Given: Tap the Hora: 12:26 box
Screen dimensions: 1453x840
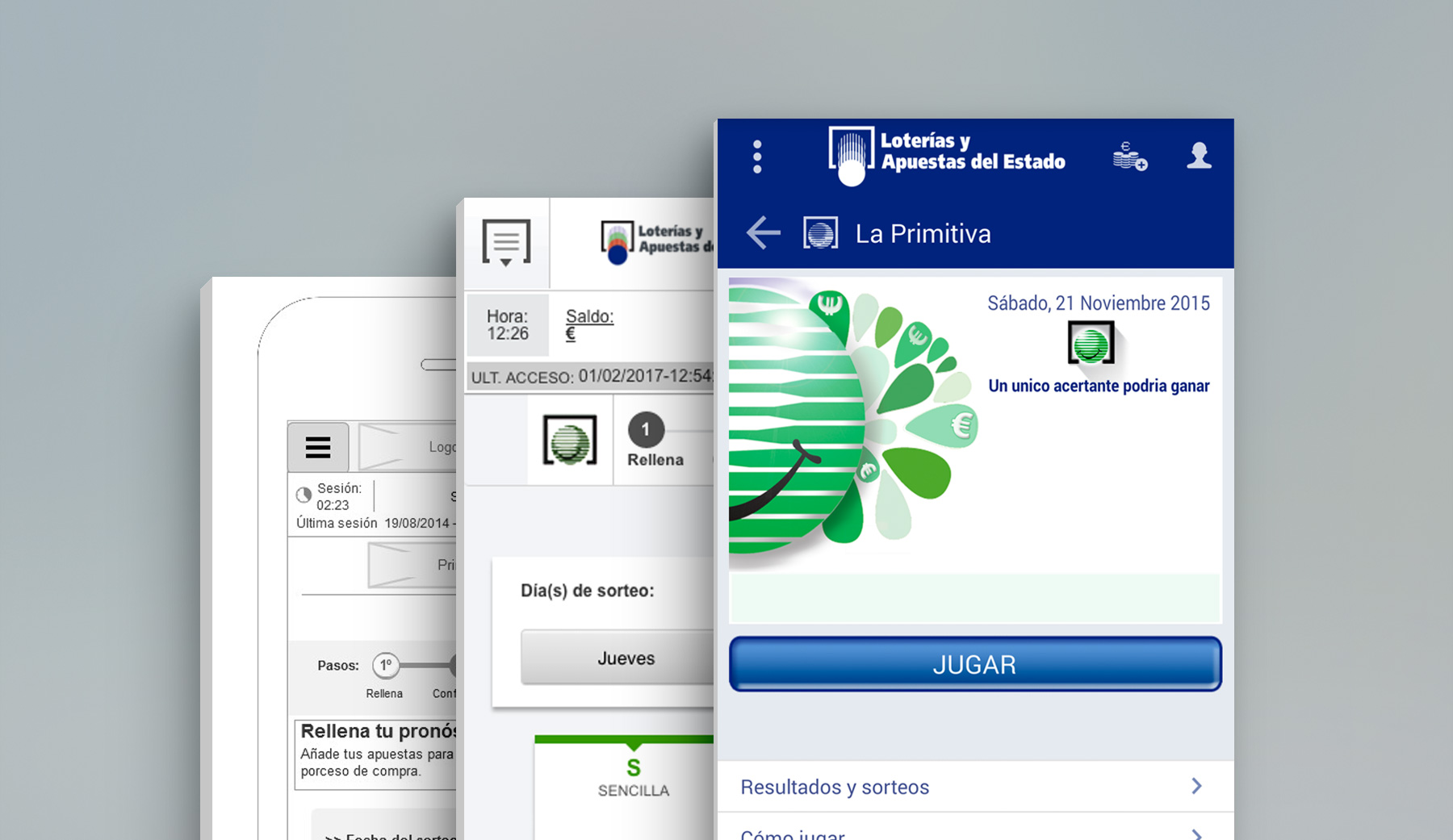Looking at the screenshot, I should (507, 325).
